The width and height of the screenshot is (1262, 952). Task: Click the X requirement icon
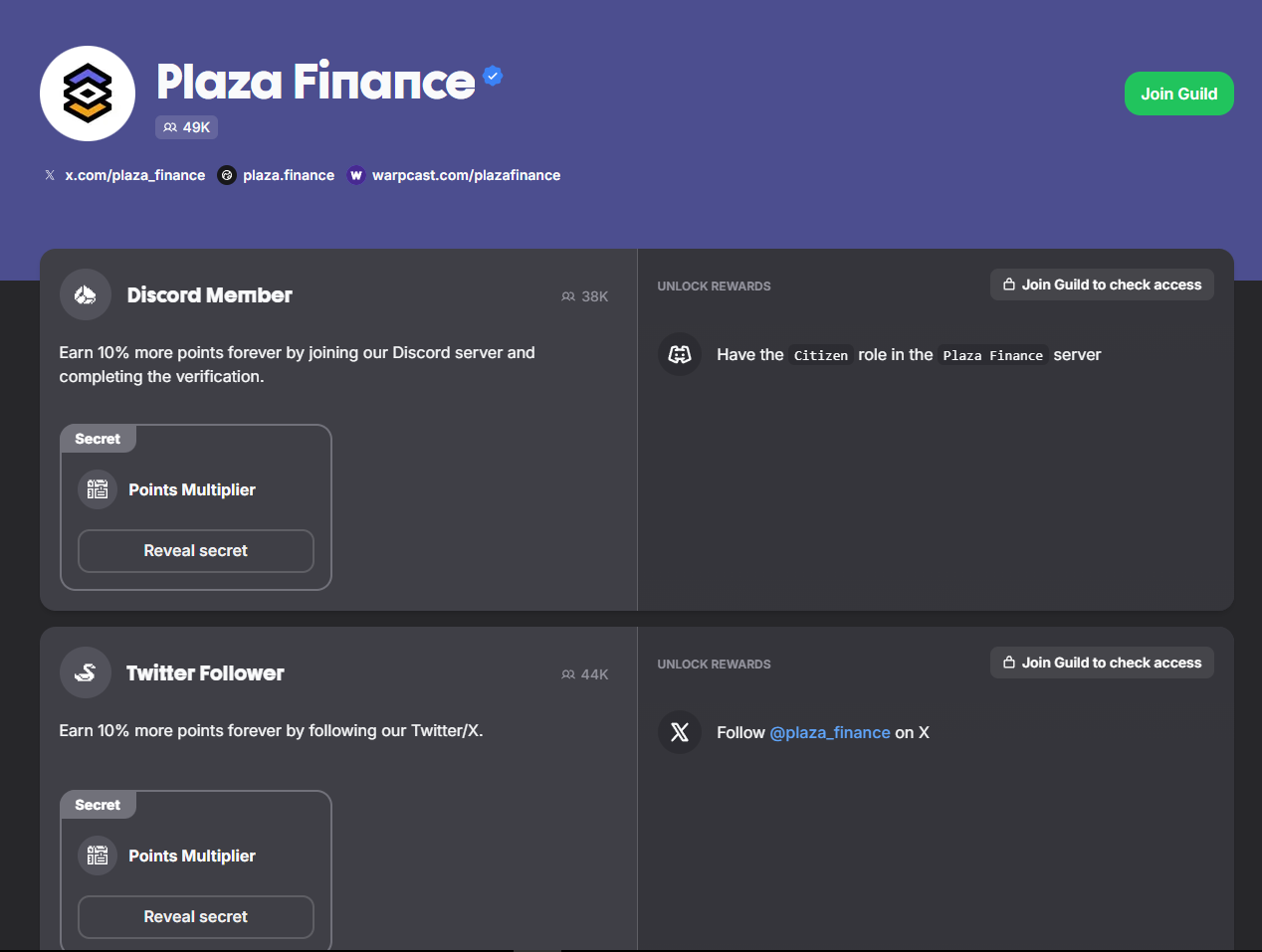(x=680, y=732)
